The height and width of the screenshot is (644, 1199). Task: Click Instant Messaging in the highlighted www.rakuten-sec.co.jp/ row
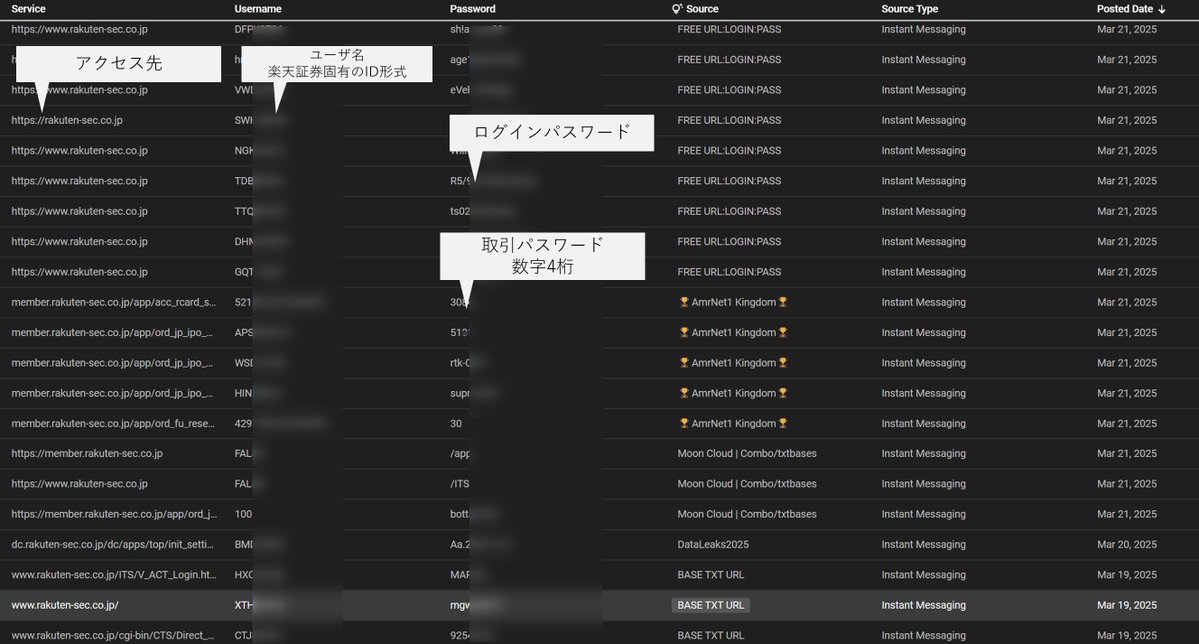pos(924,605)
